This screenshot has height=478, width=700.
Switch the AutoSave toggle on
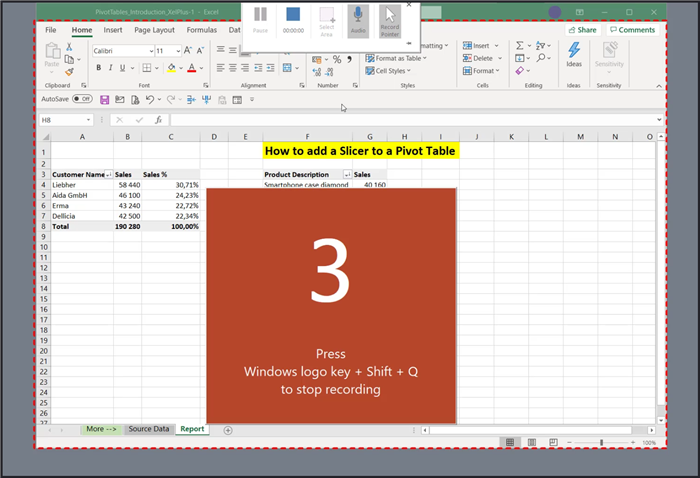coord(81,99)
